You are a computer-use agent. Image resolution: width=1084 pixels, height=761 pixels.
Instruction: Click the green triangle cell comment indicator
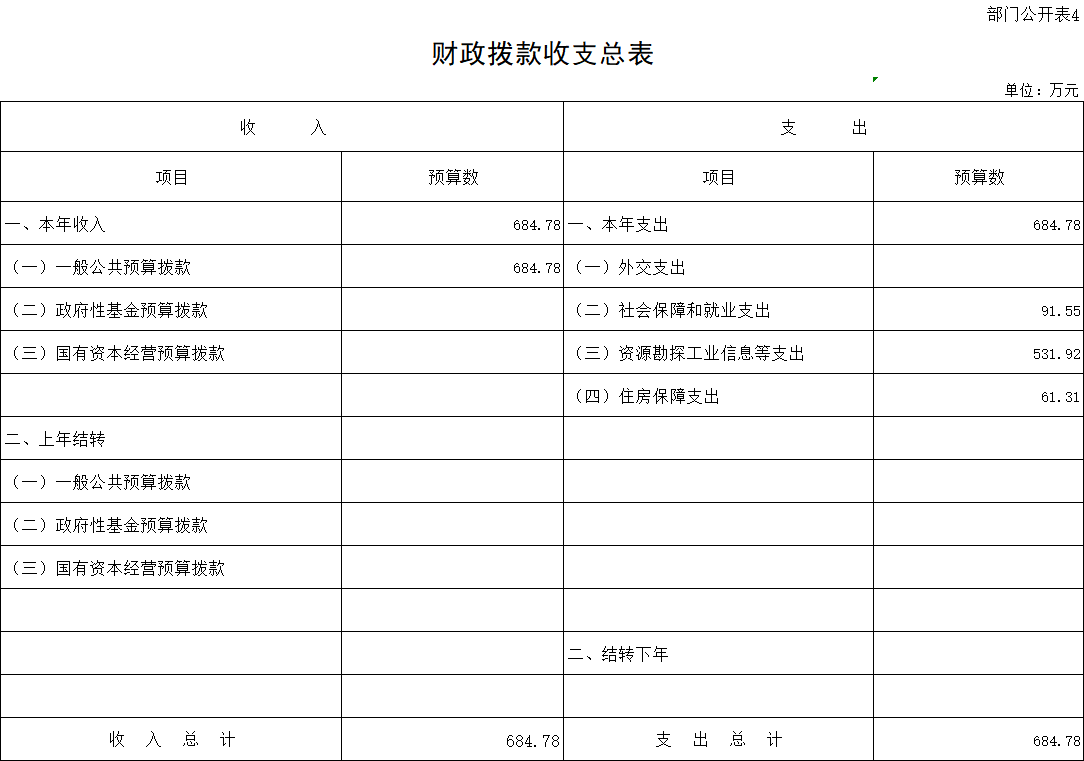click(875, 79)
